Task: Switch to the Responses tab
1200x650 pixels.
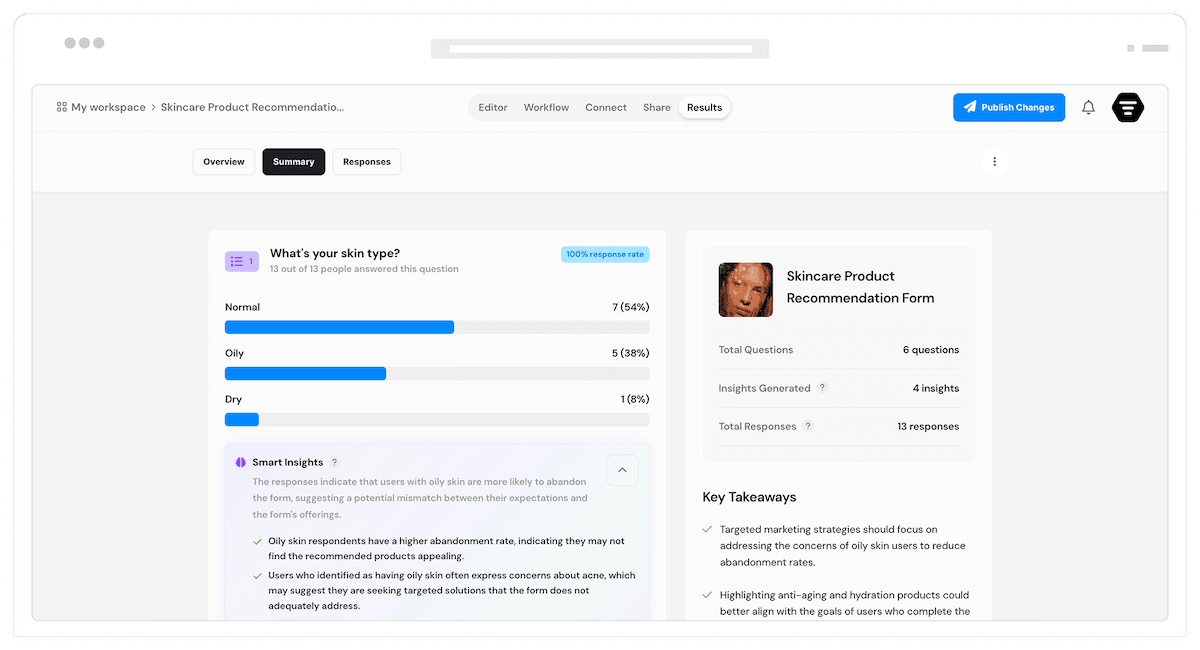Action: pyautogui.click(x=366, y=161)
